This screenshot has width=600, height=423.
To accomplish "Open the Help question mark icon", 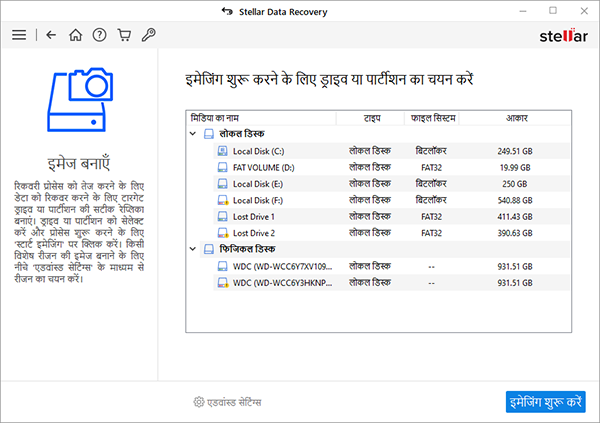I will pyautogui.click(x=100, y=35).
